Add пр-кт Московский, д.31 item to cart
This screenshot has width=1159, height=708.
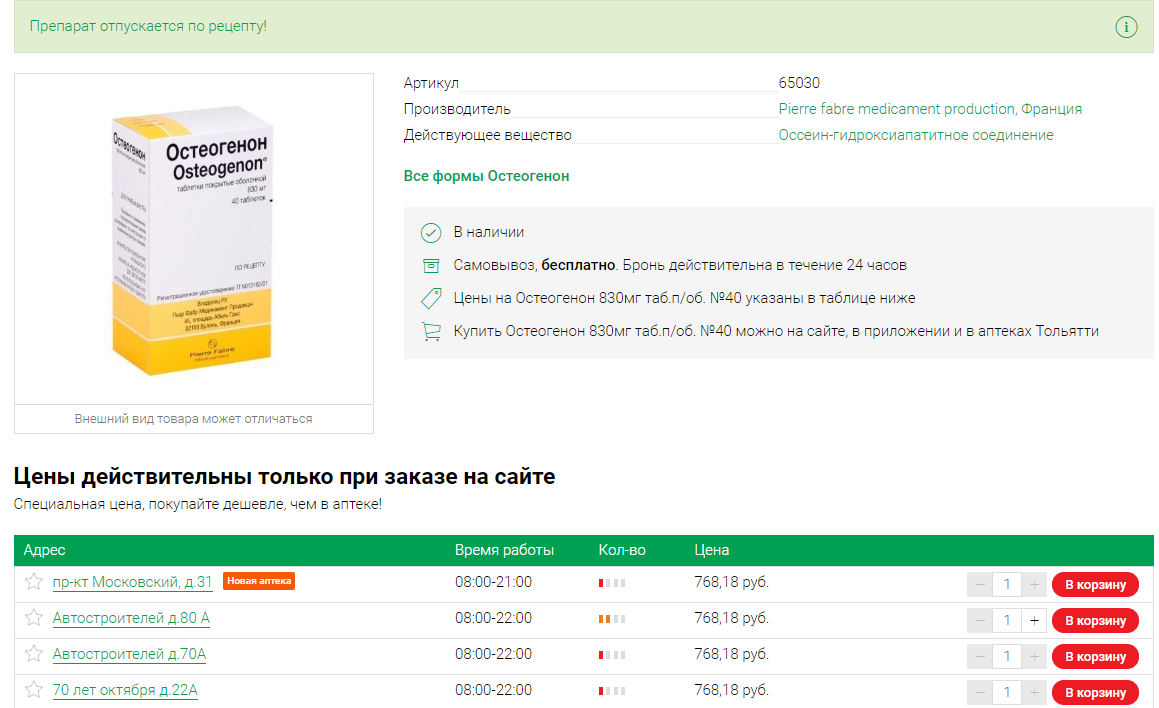tap(1095, 585)
